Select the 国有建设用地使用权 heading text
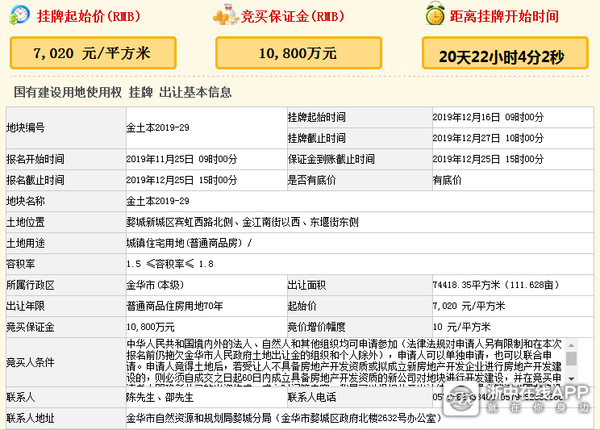The image size is (600, 430). point(67,94)
